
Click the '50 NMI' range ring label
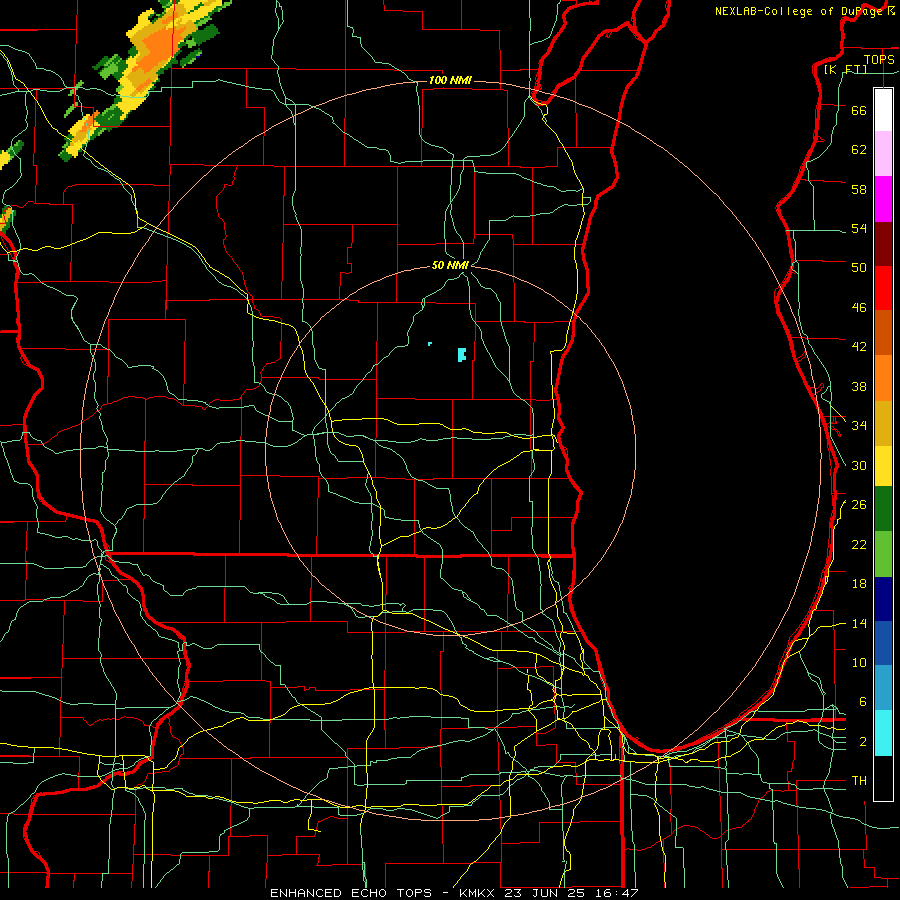pyautogui.click(x=450, y=265)
